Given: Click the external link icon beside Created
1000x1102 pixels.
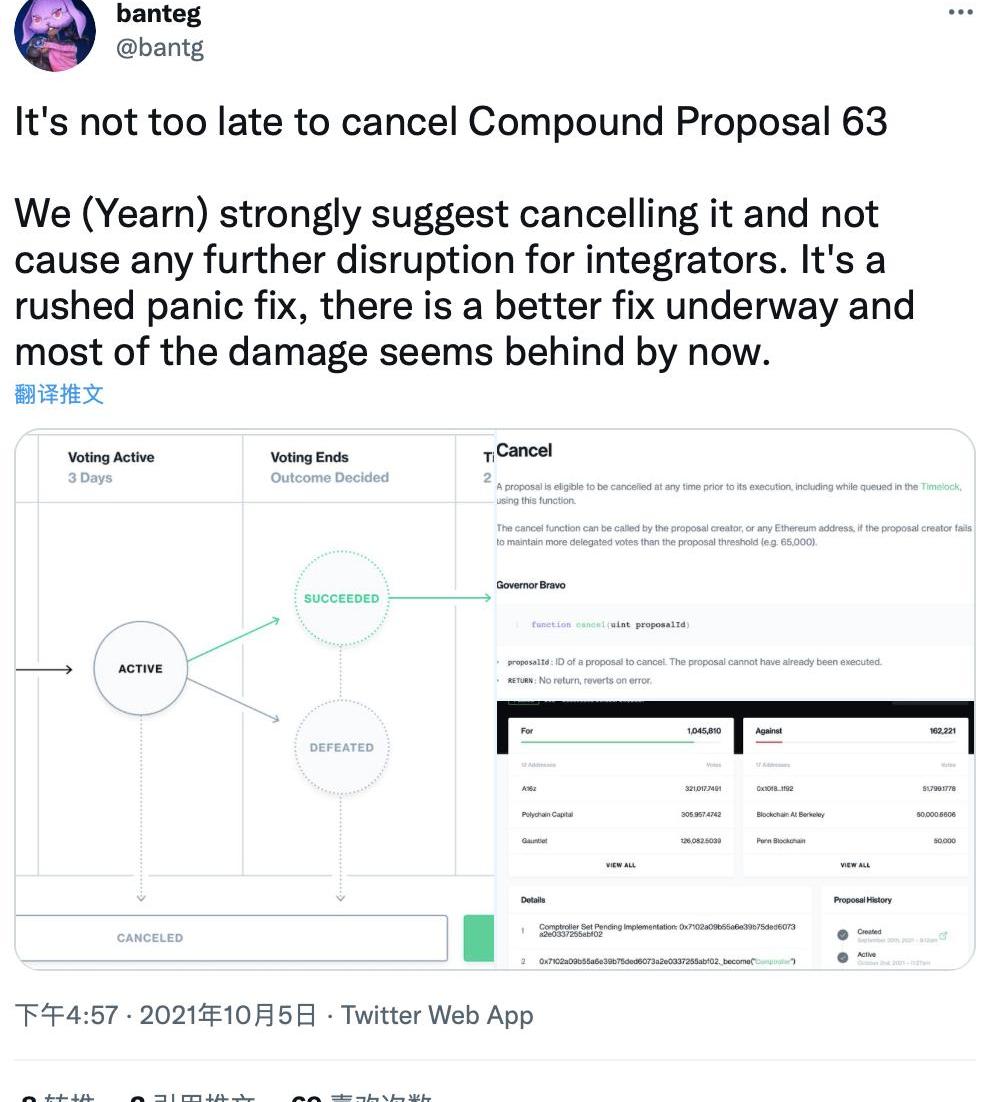Looking at the screenshot, I should 943,936.
